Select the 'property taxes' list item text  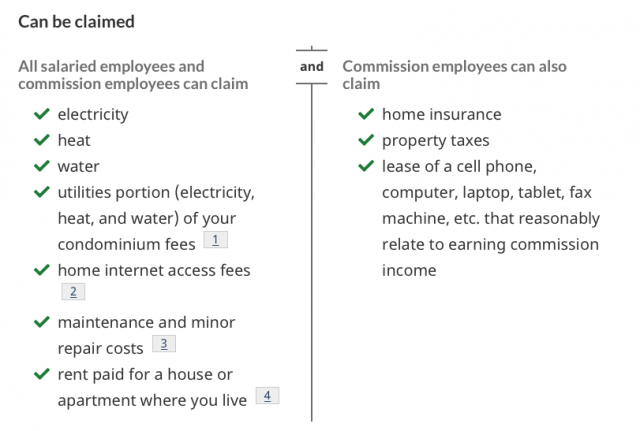[x=436, y=140]
